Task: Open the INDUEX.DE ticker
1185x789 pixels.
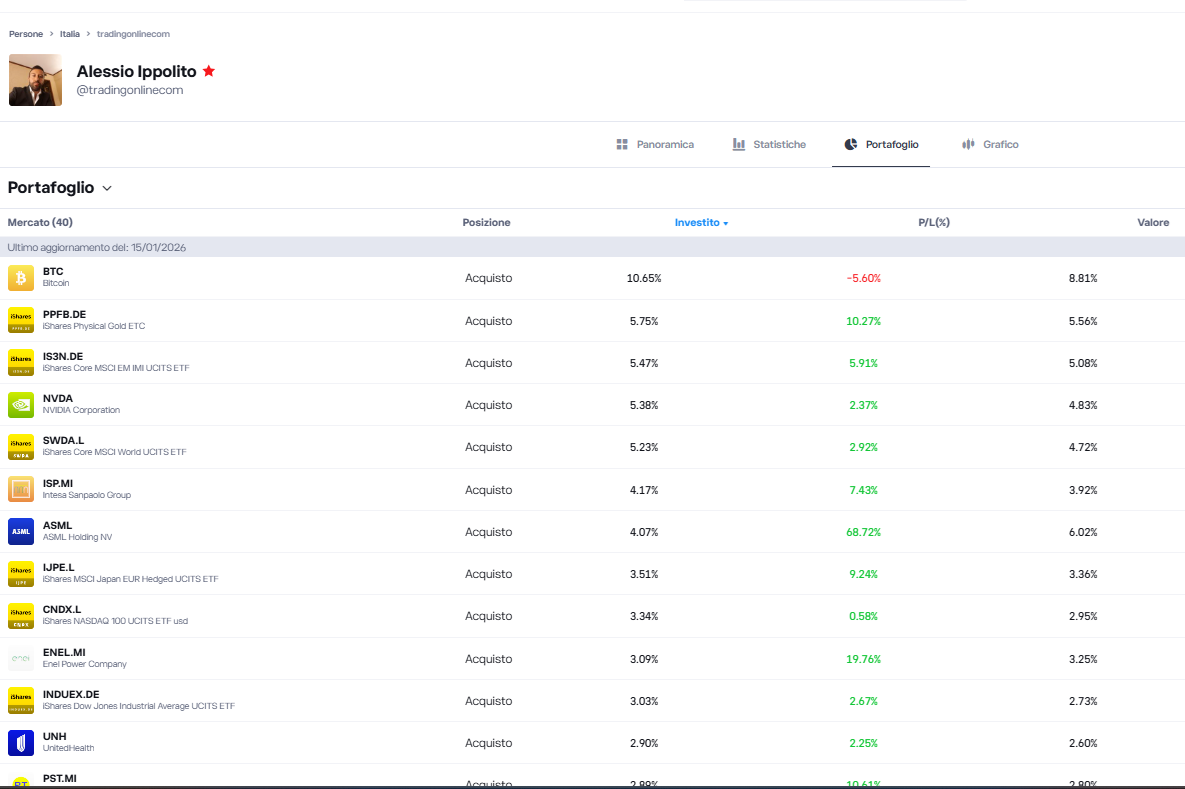Action: coord(71,695)
